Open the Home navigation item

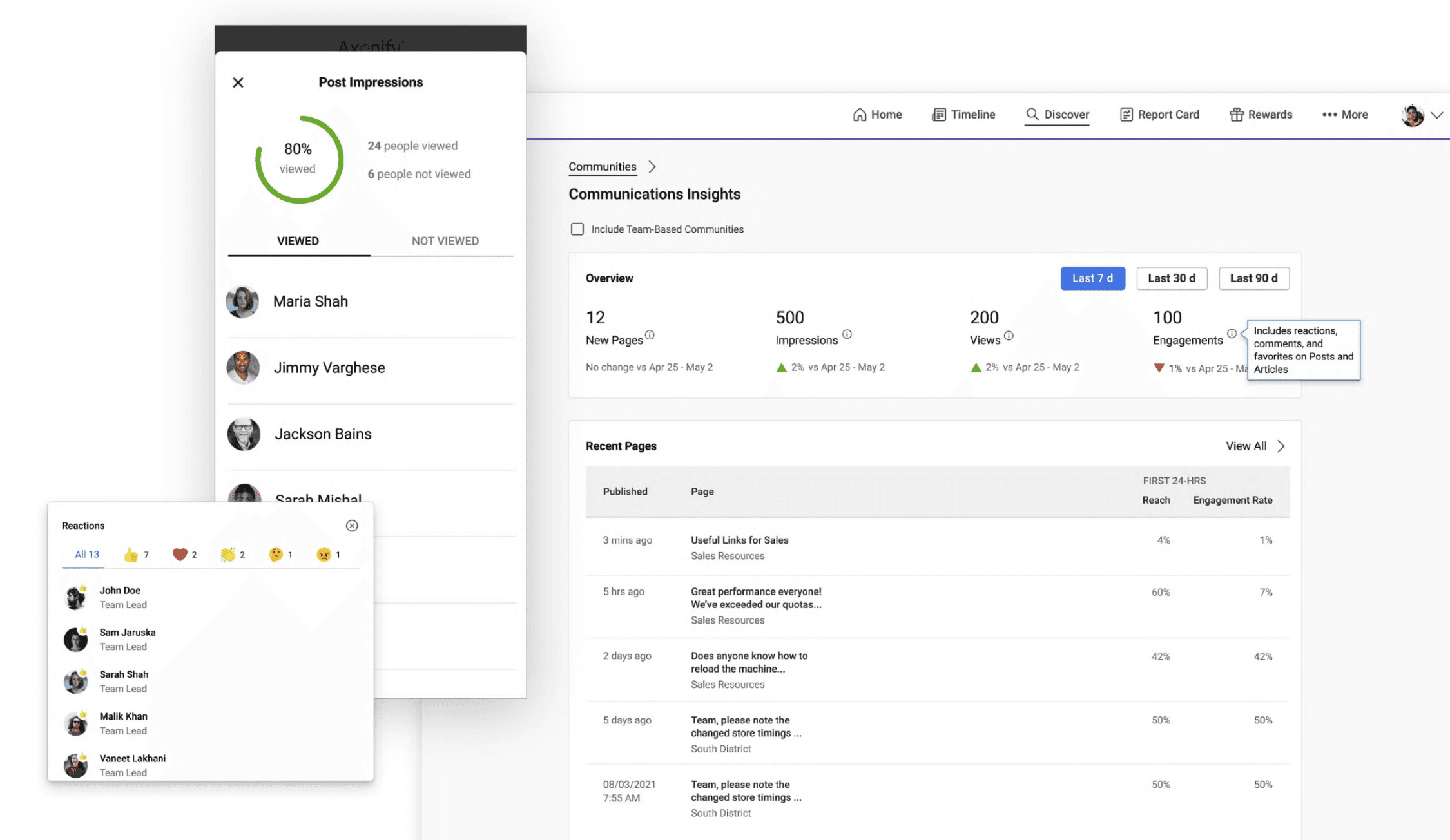point(877,115)
